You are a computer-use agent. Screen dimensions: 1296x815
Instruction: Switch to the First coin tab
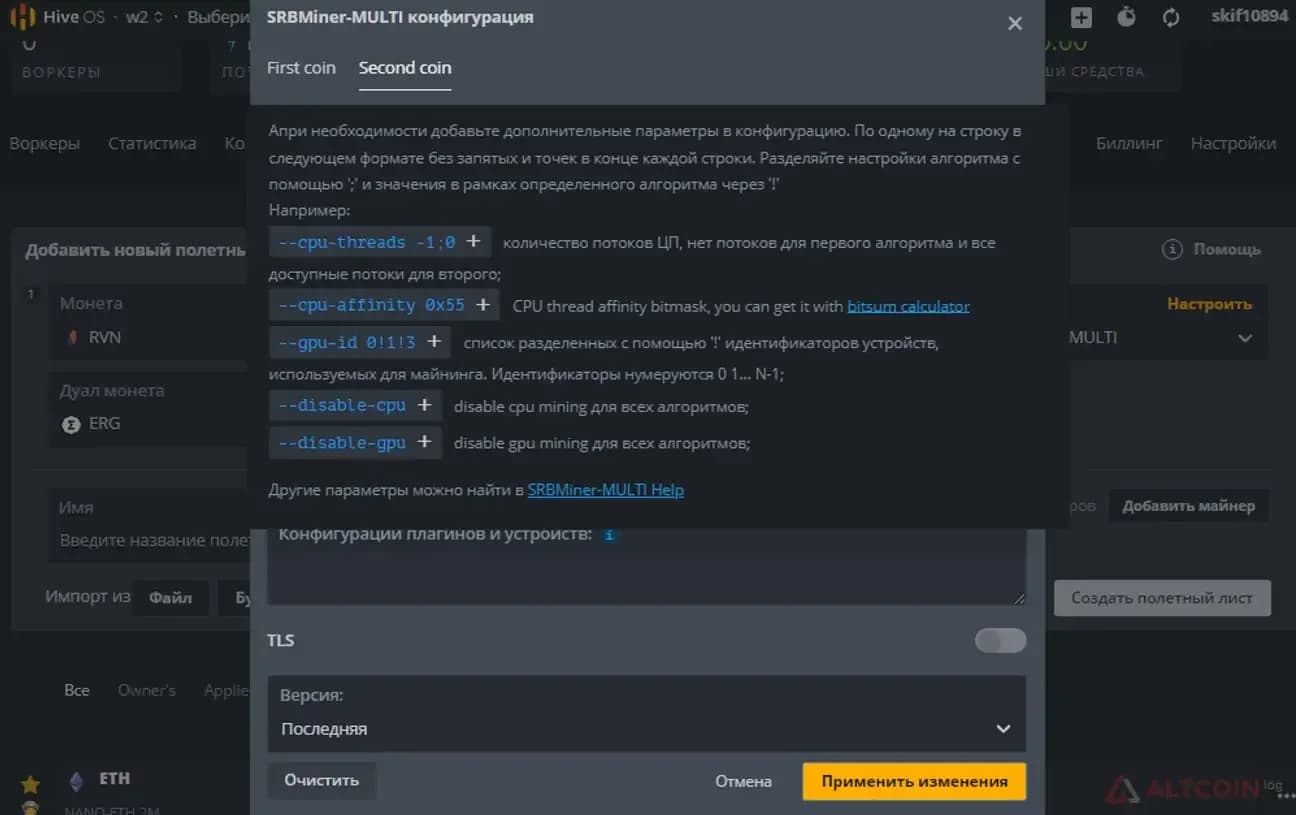pos(301,68)
